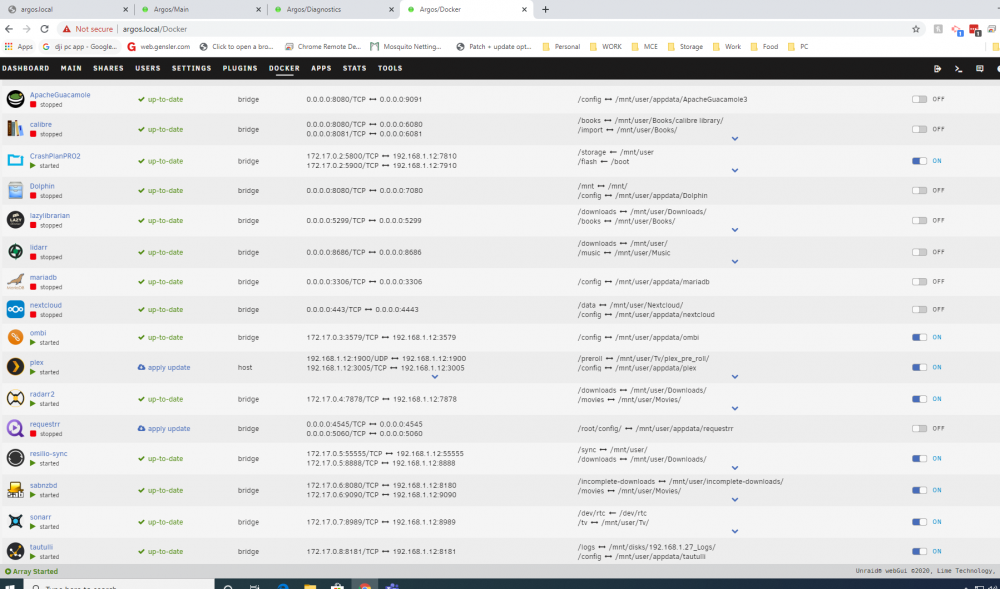Open Chrome from the Windows taskbar
This screenshot has height=589, width=1000.
pos(365,585)
